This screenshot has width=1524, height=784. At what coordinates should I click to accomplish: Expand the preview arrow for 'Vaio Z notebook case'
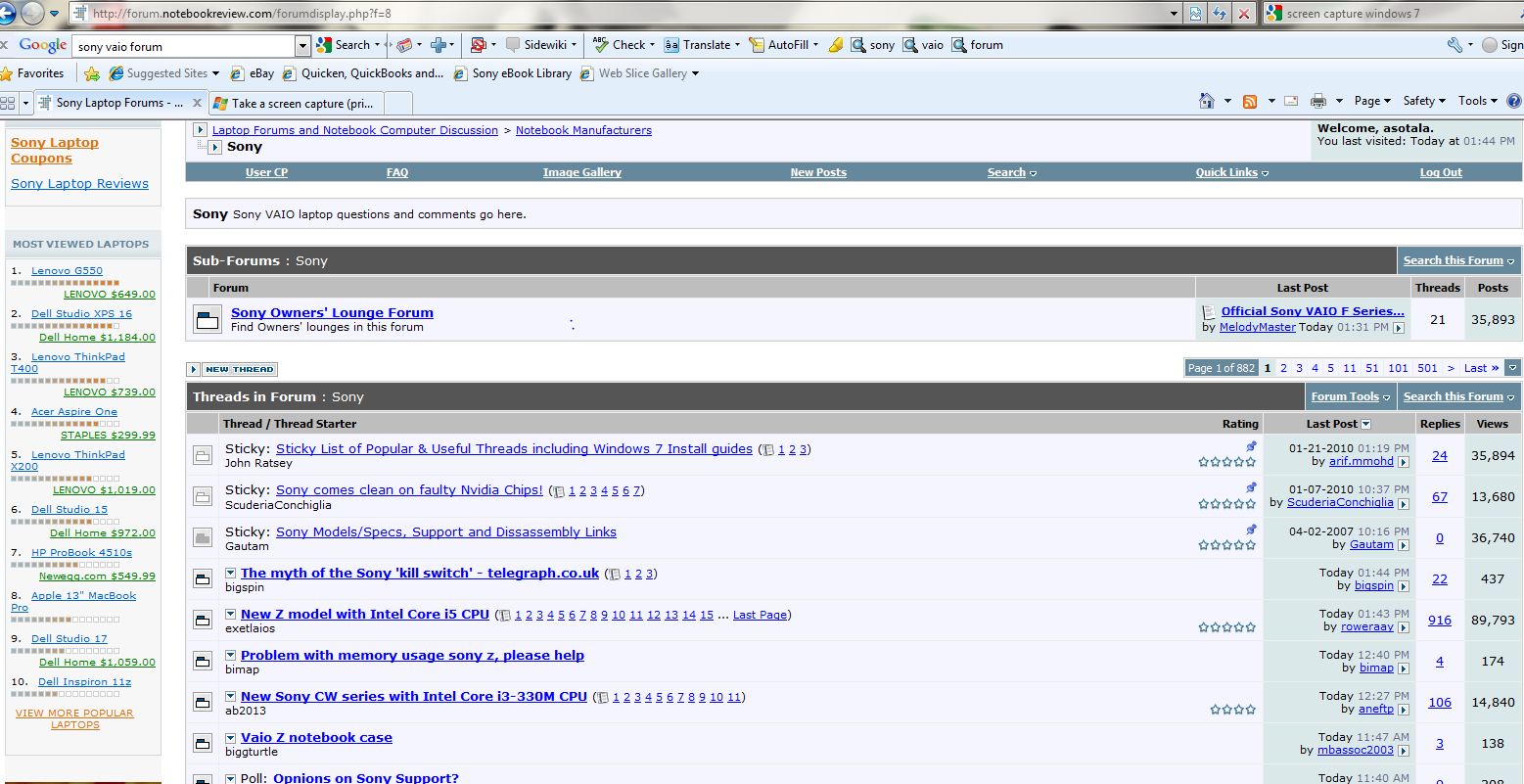coord(231,738)
